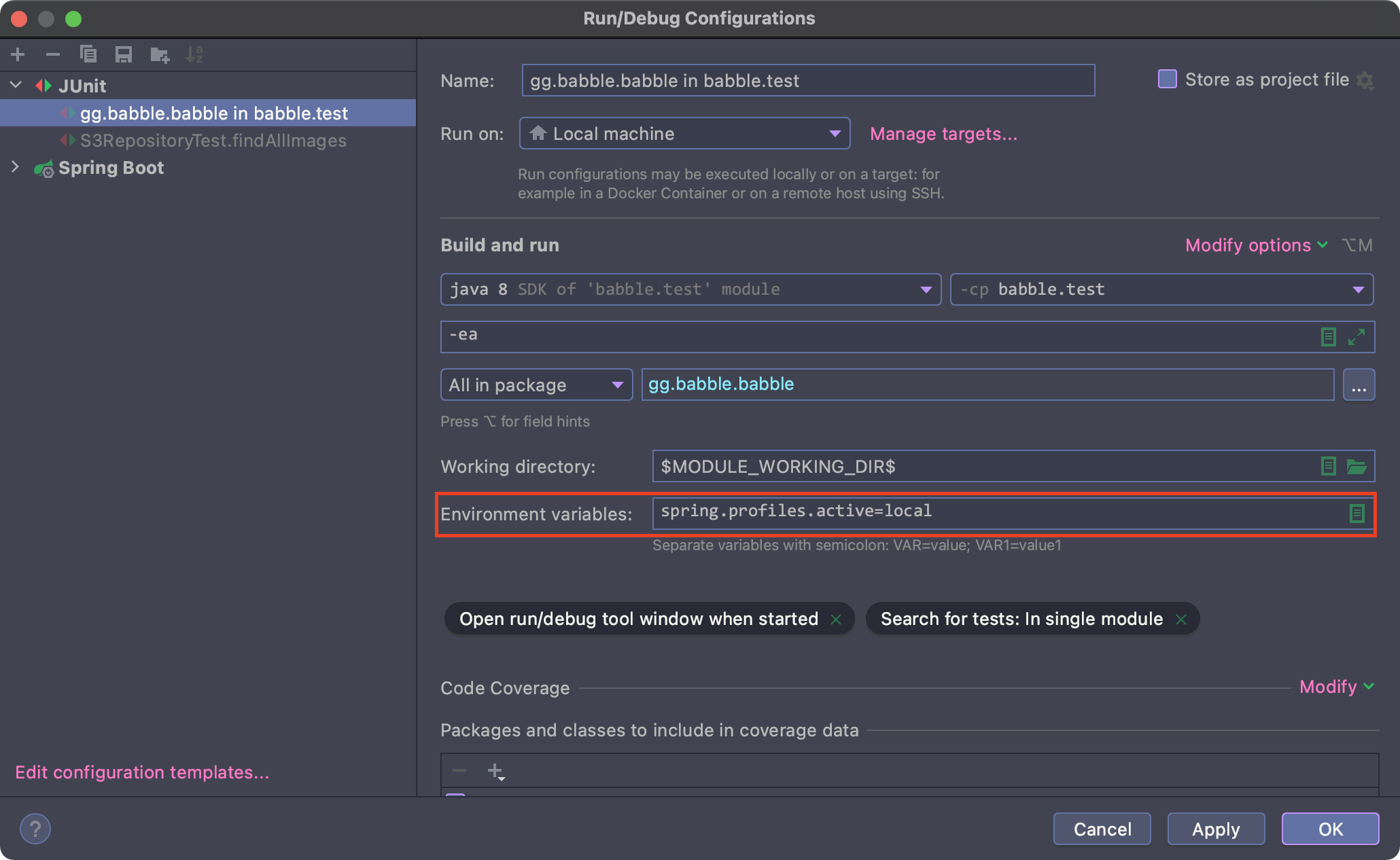Edit environment variables via list icon
This screenshot has width=1400, height=860.
pyautogui.click(x=1357, y=514)
